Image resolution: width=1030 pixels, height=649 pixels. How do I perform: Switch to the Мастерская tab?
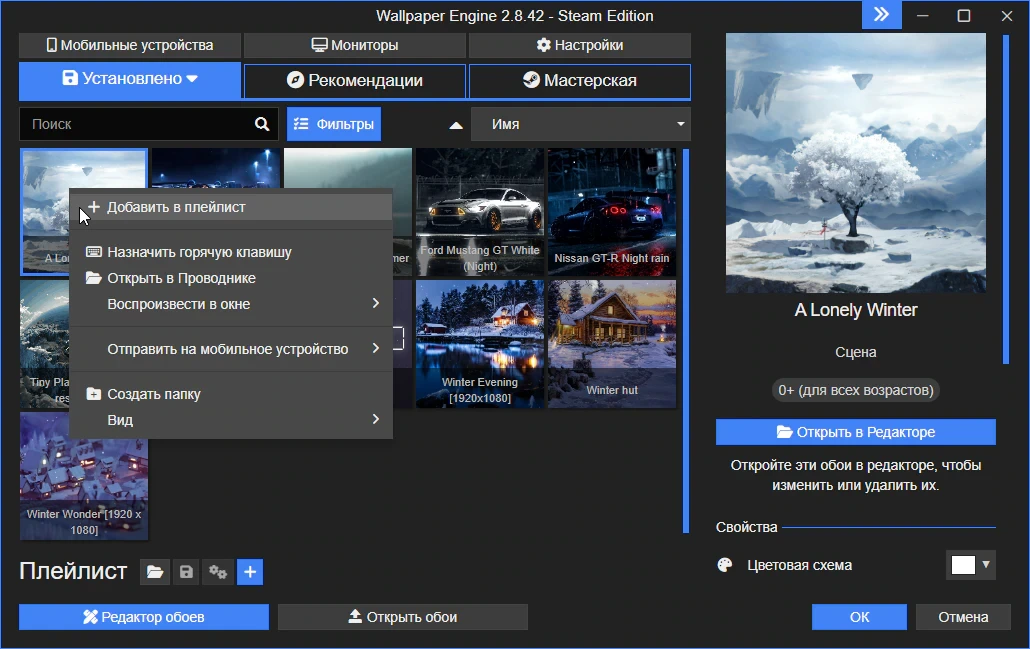[579, 80]
